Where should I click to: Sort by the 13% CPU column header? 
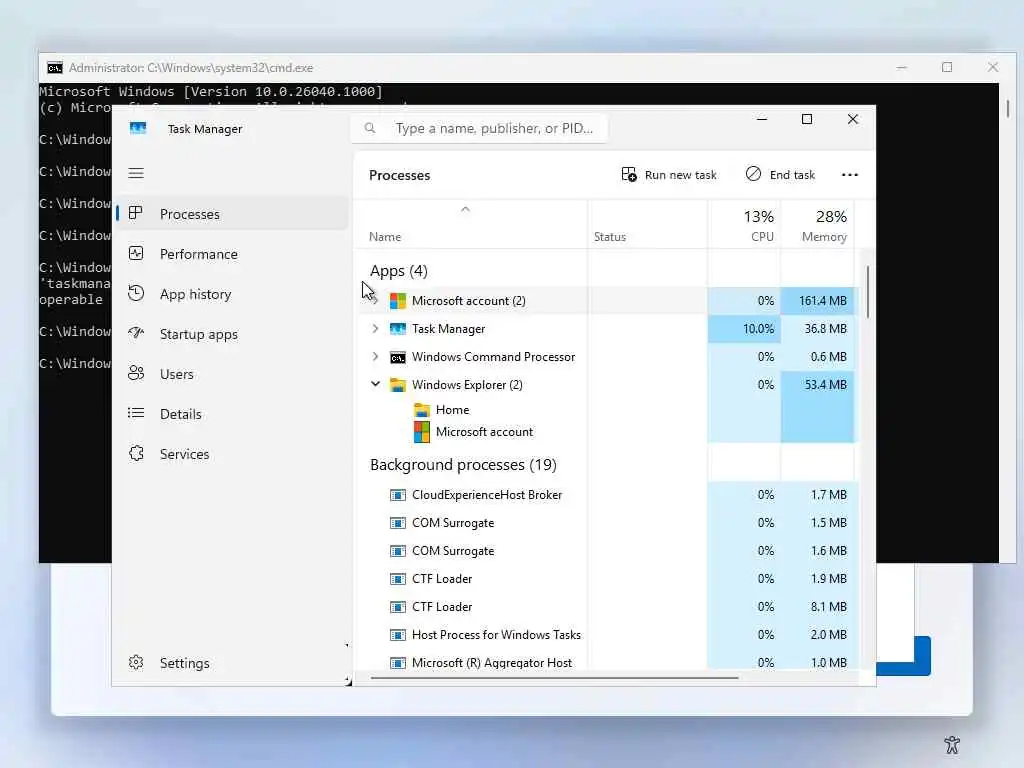[x=744, y=225]
